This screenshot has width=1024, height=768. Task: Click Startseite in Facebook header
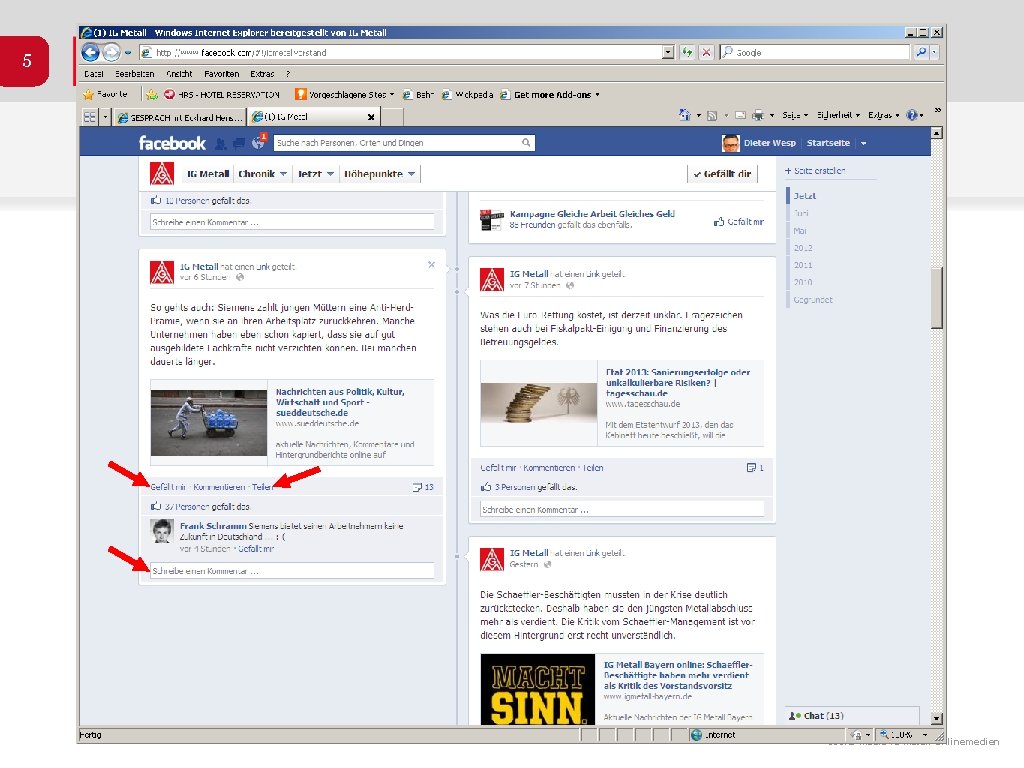coord(828,143)
